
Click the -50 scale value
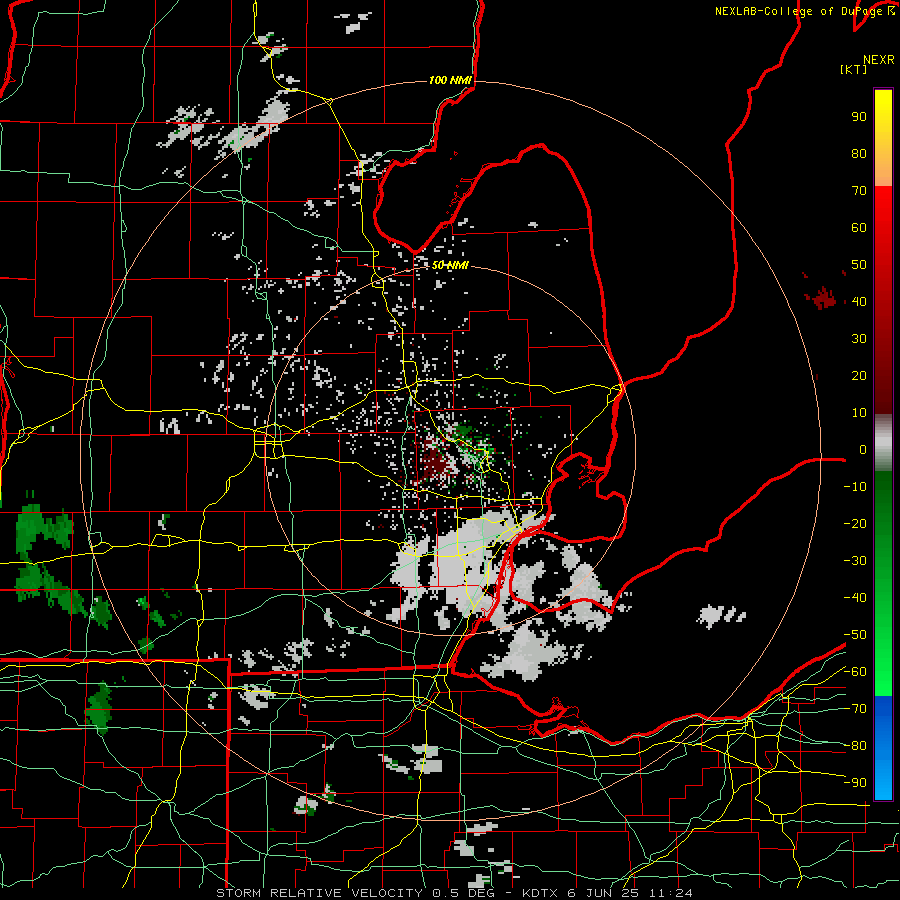tap(855, 634)
